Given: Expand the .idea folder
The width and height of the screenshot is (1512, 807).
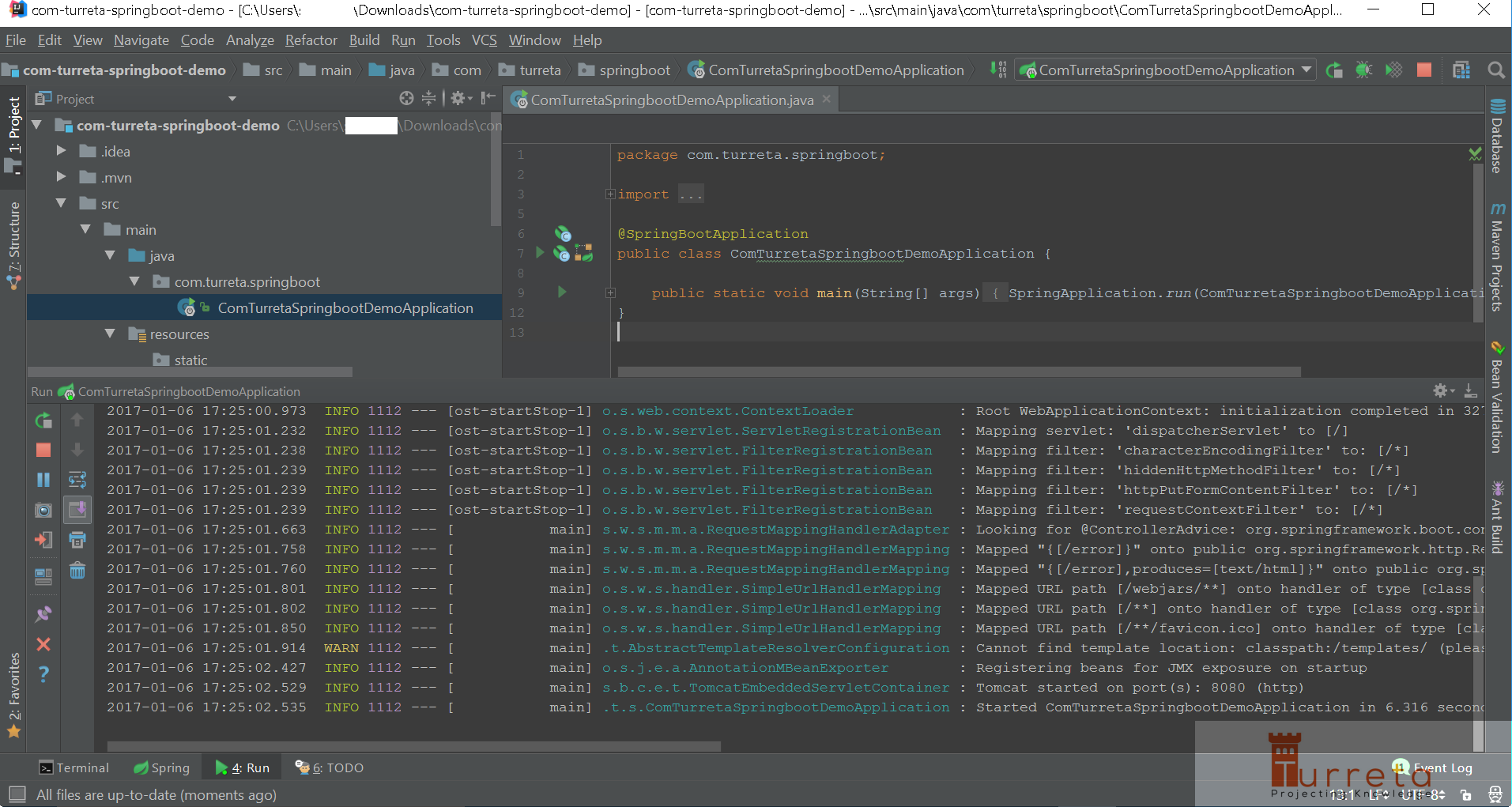Looking at the screenshot, I should coord(61,150).
